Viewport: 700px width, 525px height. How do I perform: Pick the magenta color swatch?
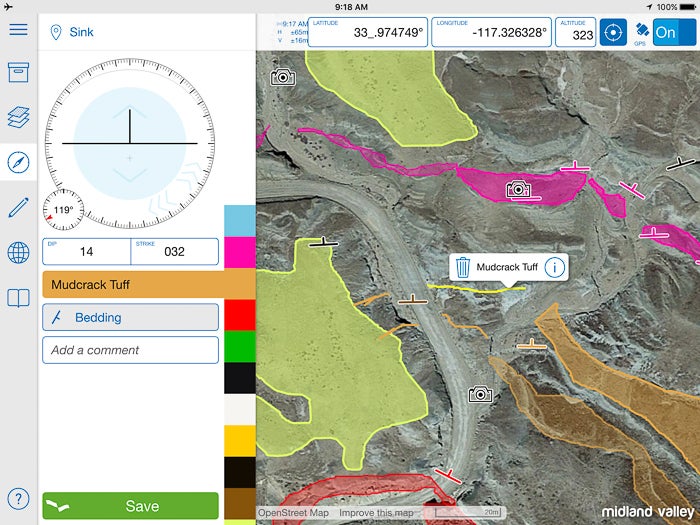click(x=239, y=252)
